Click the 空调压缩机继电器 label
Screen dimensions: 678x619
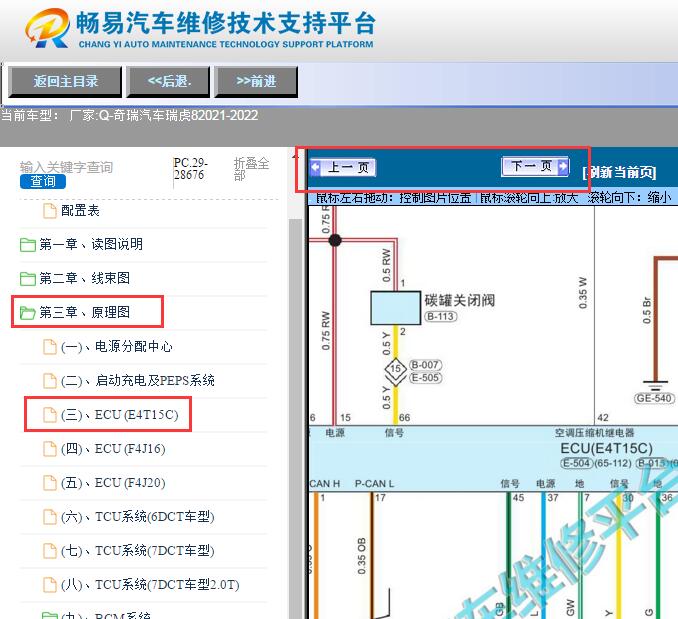click(595, 433)
